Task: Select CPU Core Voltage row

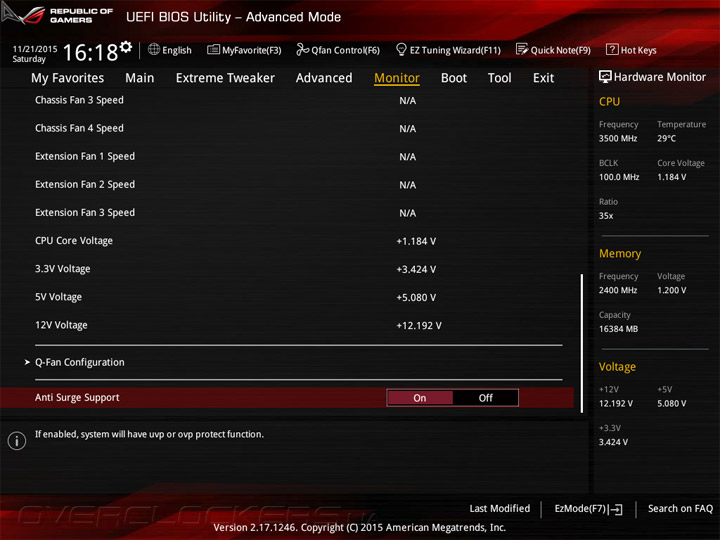Action: [287, 241]
